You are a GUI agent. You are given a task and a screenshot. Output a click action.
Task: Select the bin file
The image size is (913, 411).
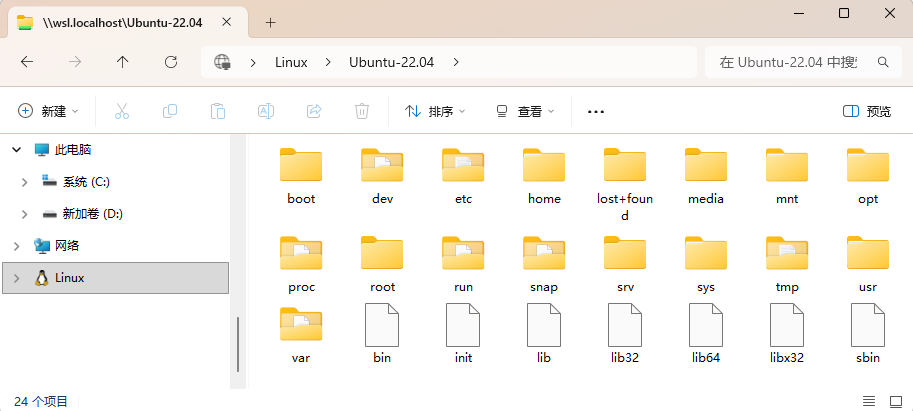(382, 334)
